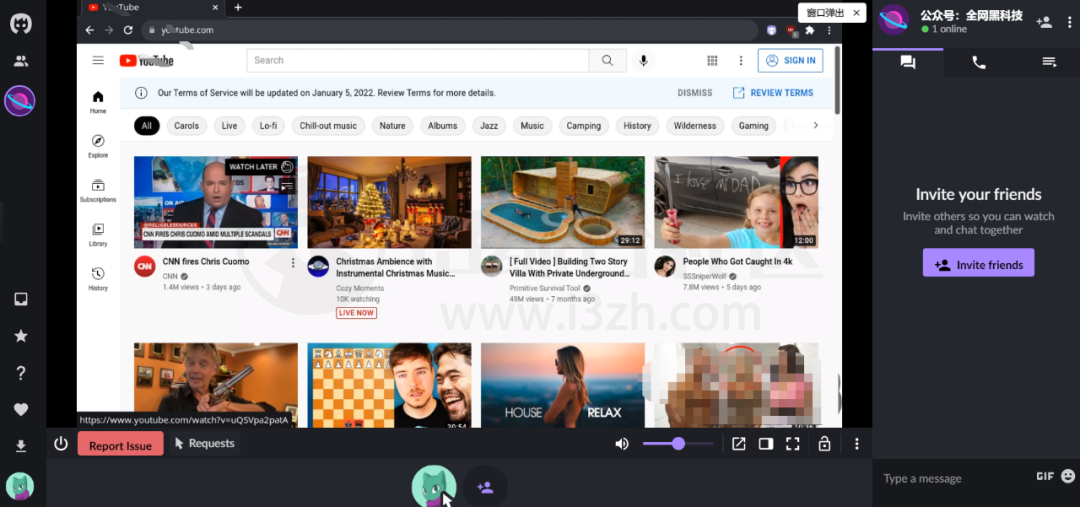Viewport: 1080px width, 507px height.
Task: Switch to the phone call tab
Action: (x=979, y=62)
